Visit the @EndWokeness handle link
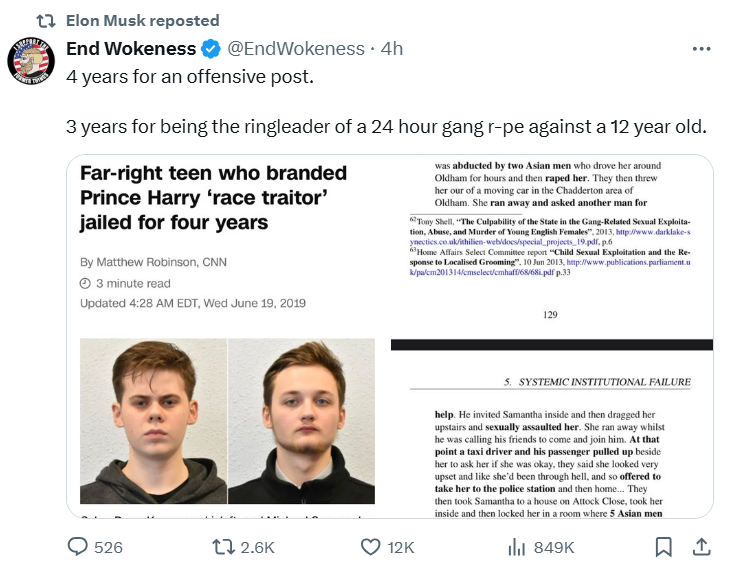The height and width of the screenshot is (570, 732). click(296, 49)
